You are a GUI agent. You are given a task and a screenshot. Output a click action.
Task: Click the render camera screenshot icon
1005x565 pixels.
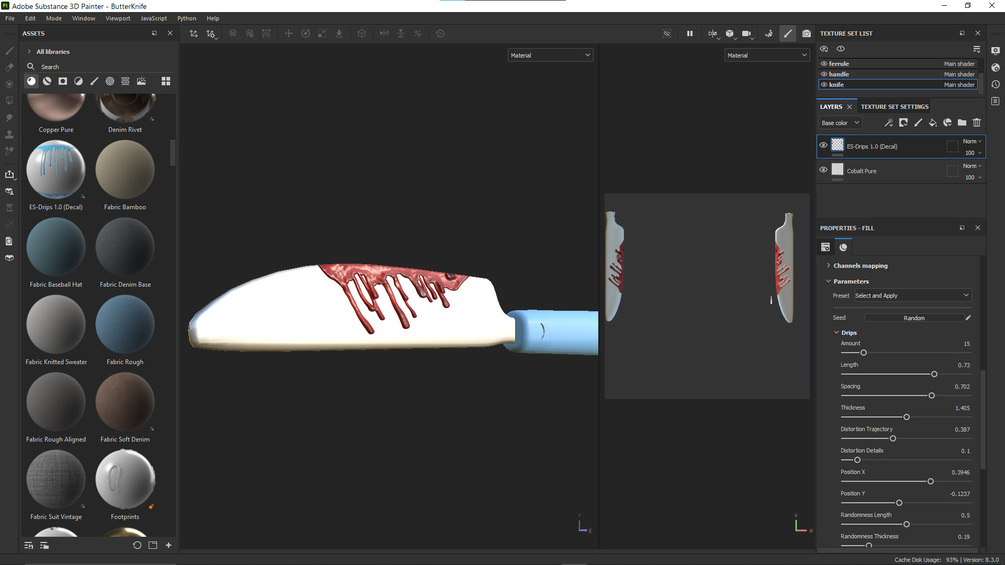[x=806, y=33]
